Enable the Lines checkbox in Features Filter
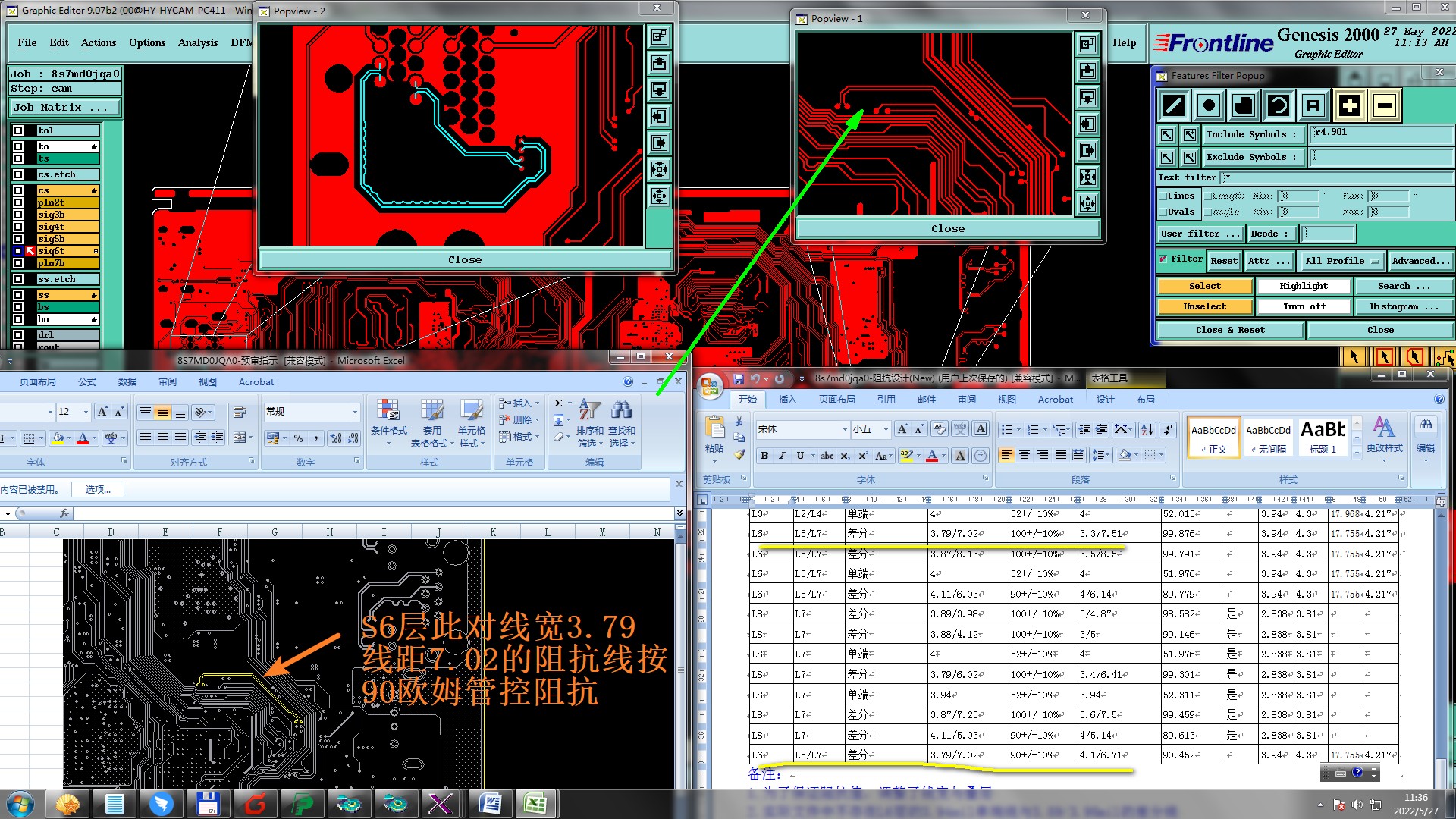This screenshot has height=819, width=1456. pyautogui.click(x=1163, y=196)
